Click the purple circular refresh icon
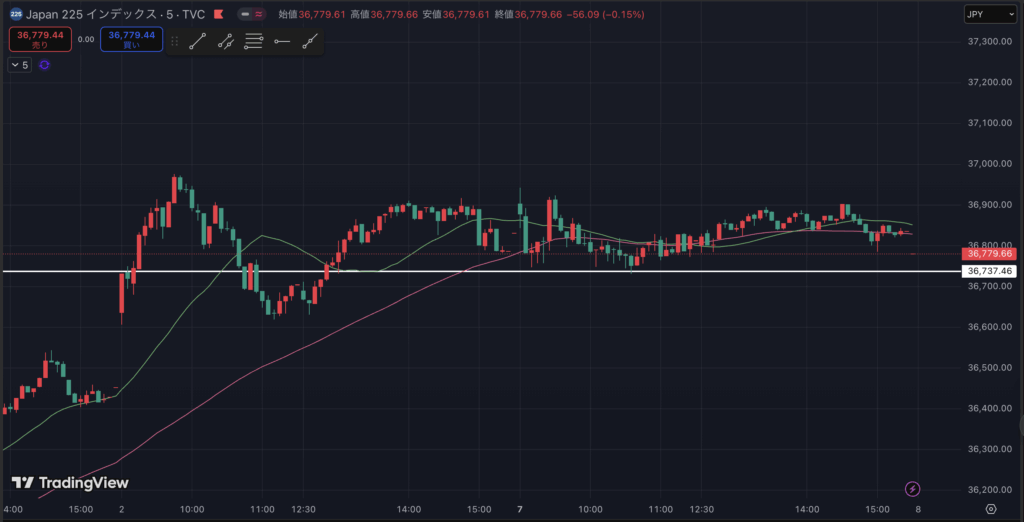This screenshot has width=1024, height=522. (44, 65)
